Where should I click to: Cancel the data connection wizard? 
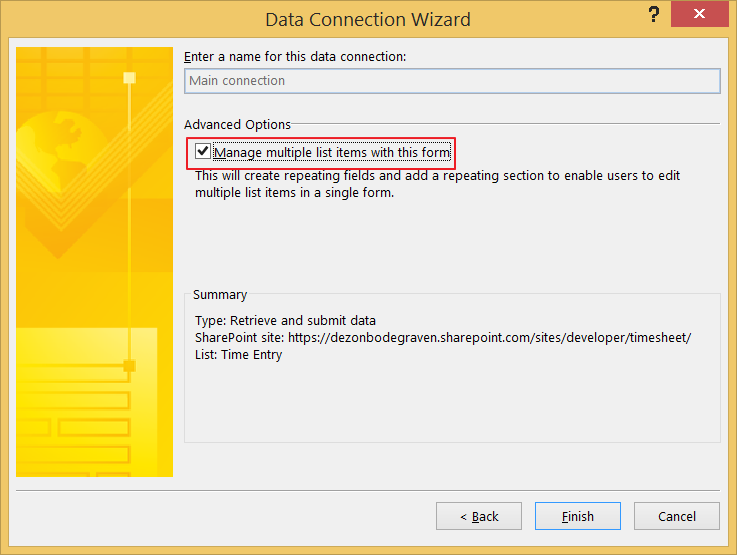click(676, 516)
